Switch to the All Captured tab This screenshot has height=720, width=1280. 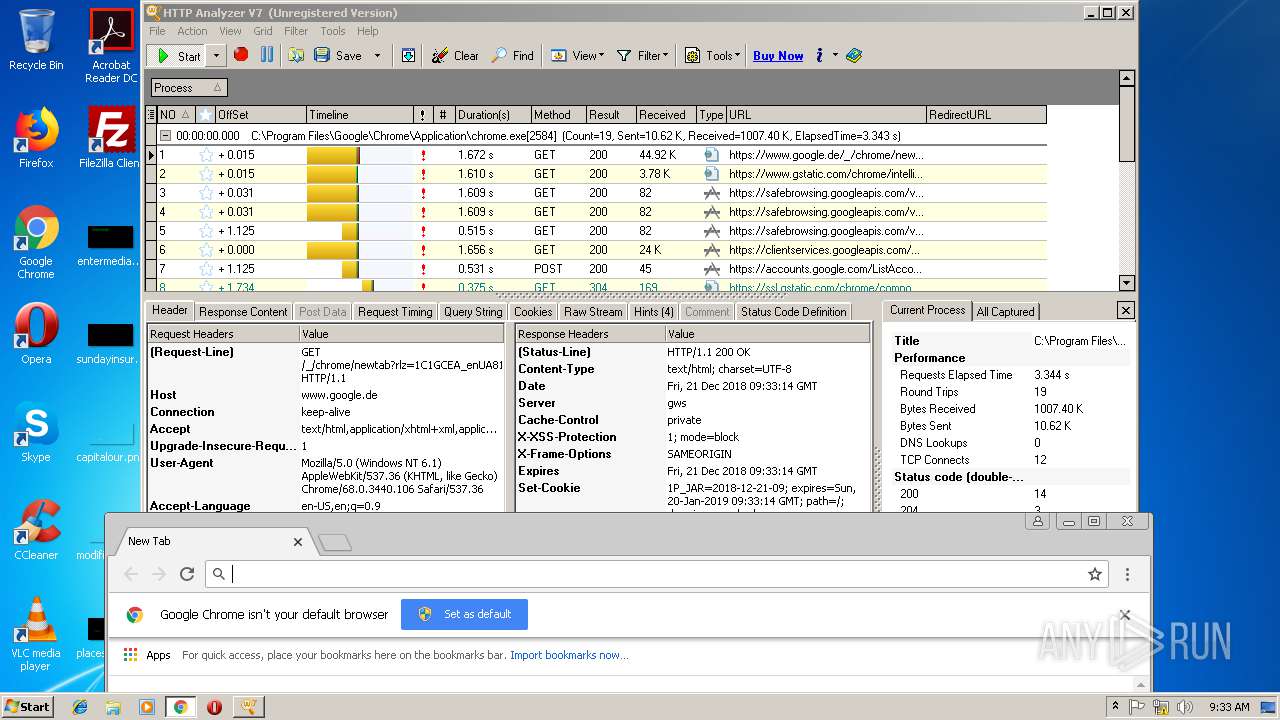1005,312
